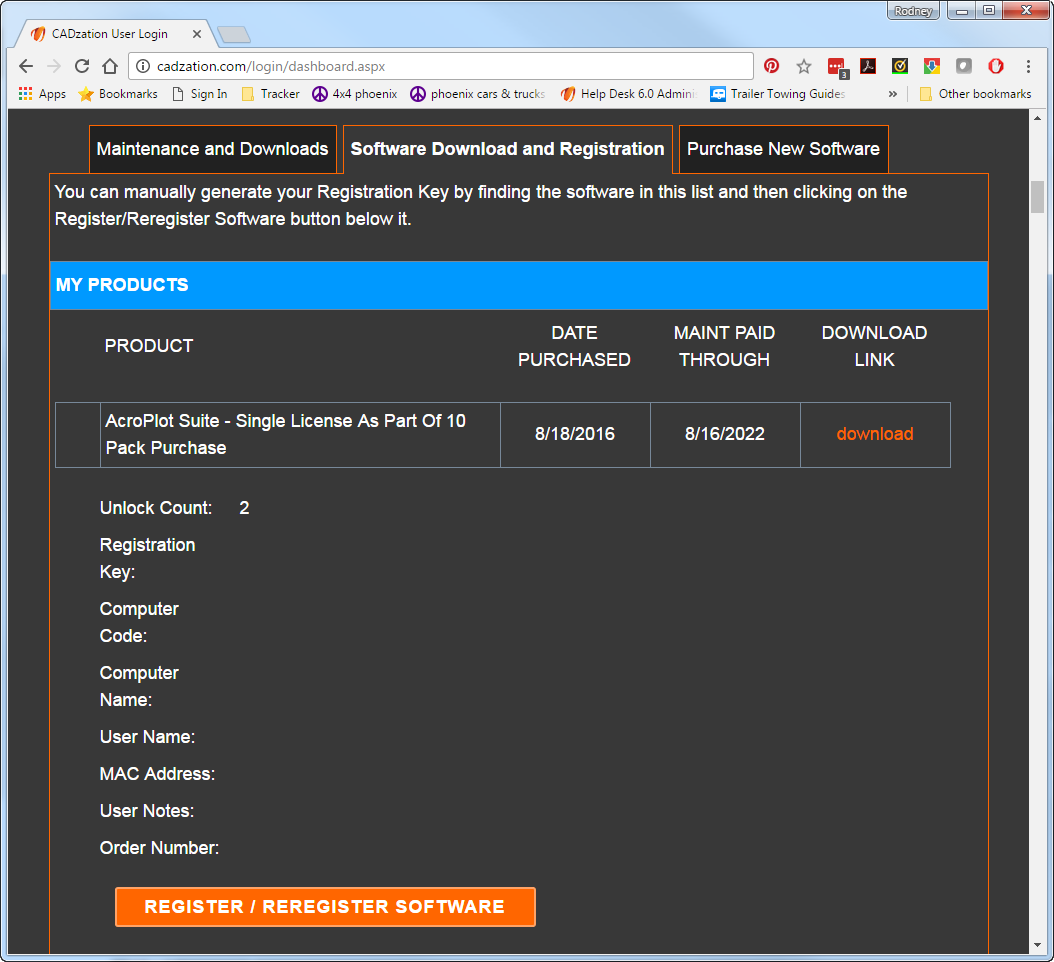Open the Bookmarks star folder
Viewport: 1054px width, 962px height.
(x=118, y=93)
